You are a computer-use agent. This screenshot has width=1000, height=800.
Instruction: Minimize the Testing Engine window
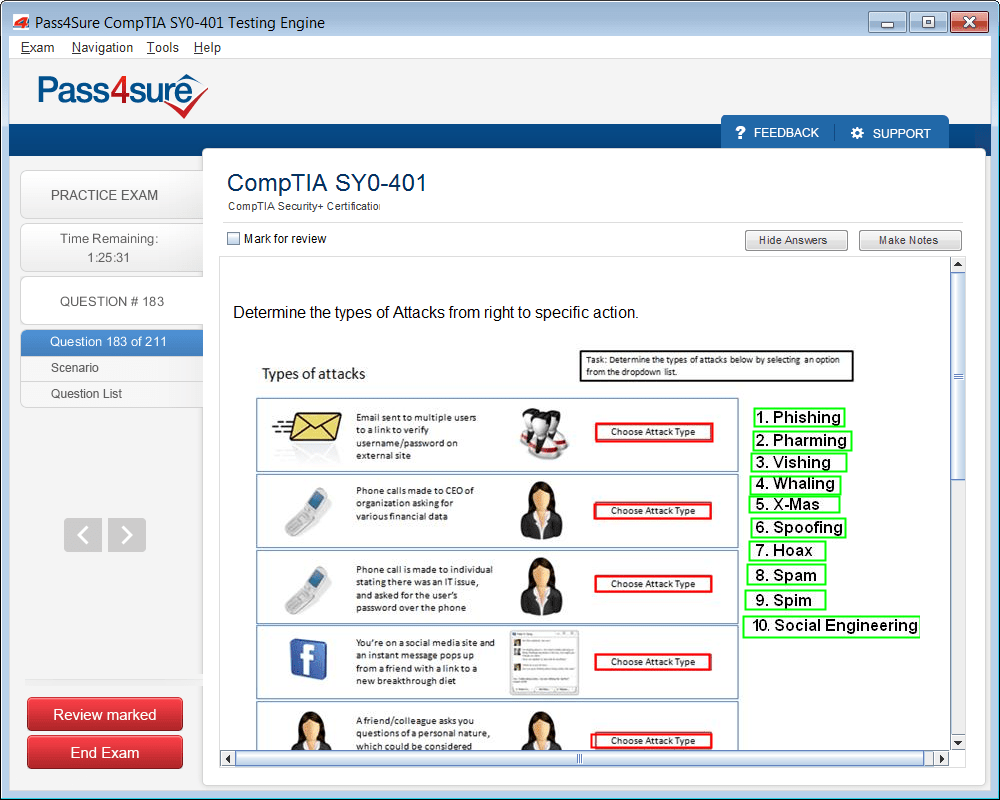[x=887, y=22]
